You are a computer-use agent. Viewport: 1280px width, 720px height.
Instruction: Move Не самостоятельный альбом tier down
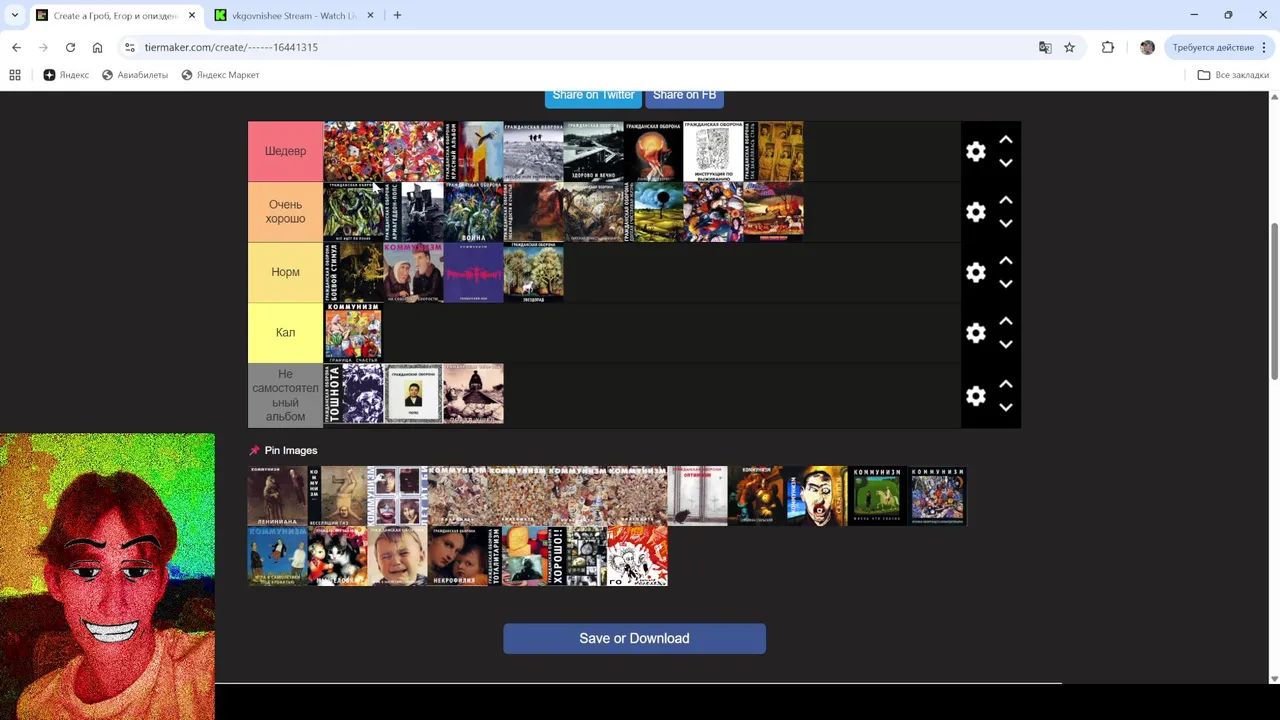pos(1006,408)
